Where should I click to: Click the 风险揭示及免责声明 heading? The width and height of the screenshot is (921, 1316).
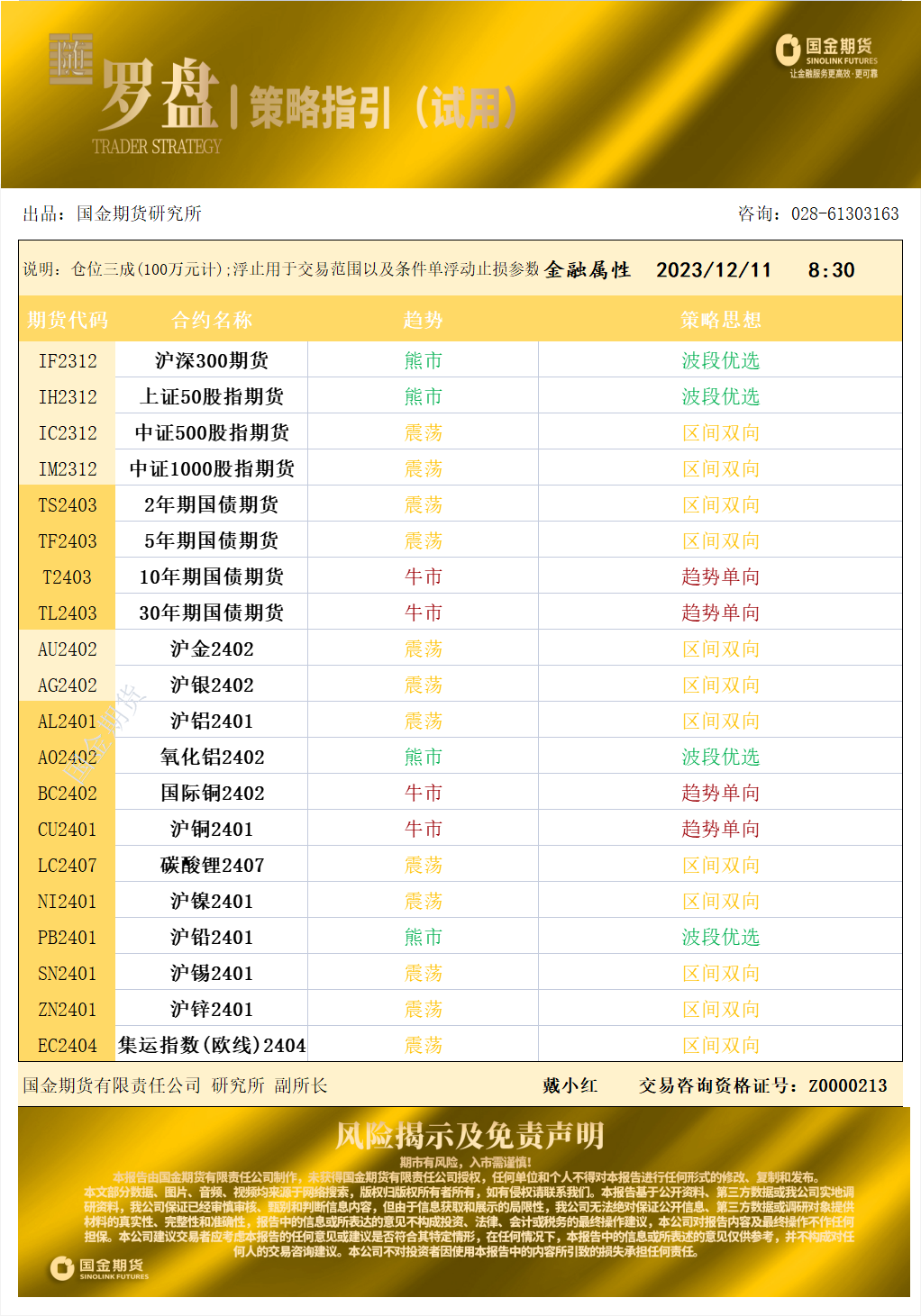pyautogui.click(x=470, y=1135)
